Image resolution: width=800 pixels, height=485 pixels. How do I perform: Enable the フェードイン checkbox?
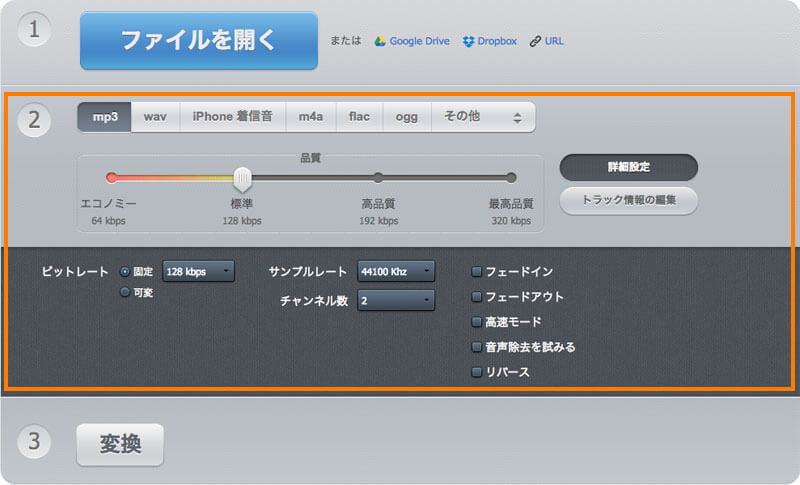point(477,271)
